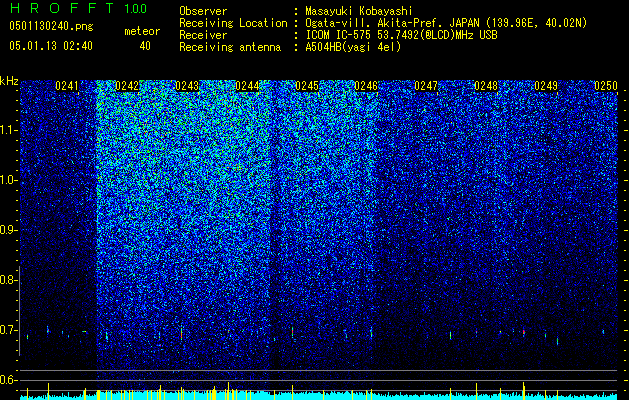Screen dimensions: 629x400
Task: Click the 0241 time marker
Action: [x=67, y=86]
